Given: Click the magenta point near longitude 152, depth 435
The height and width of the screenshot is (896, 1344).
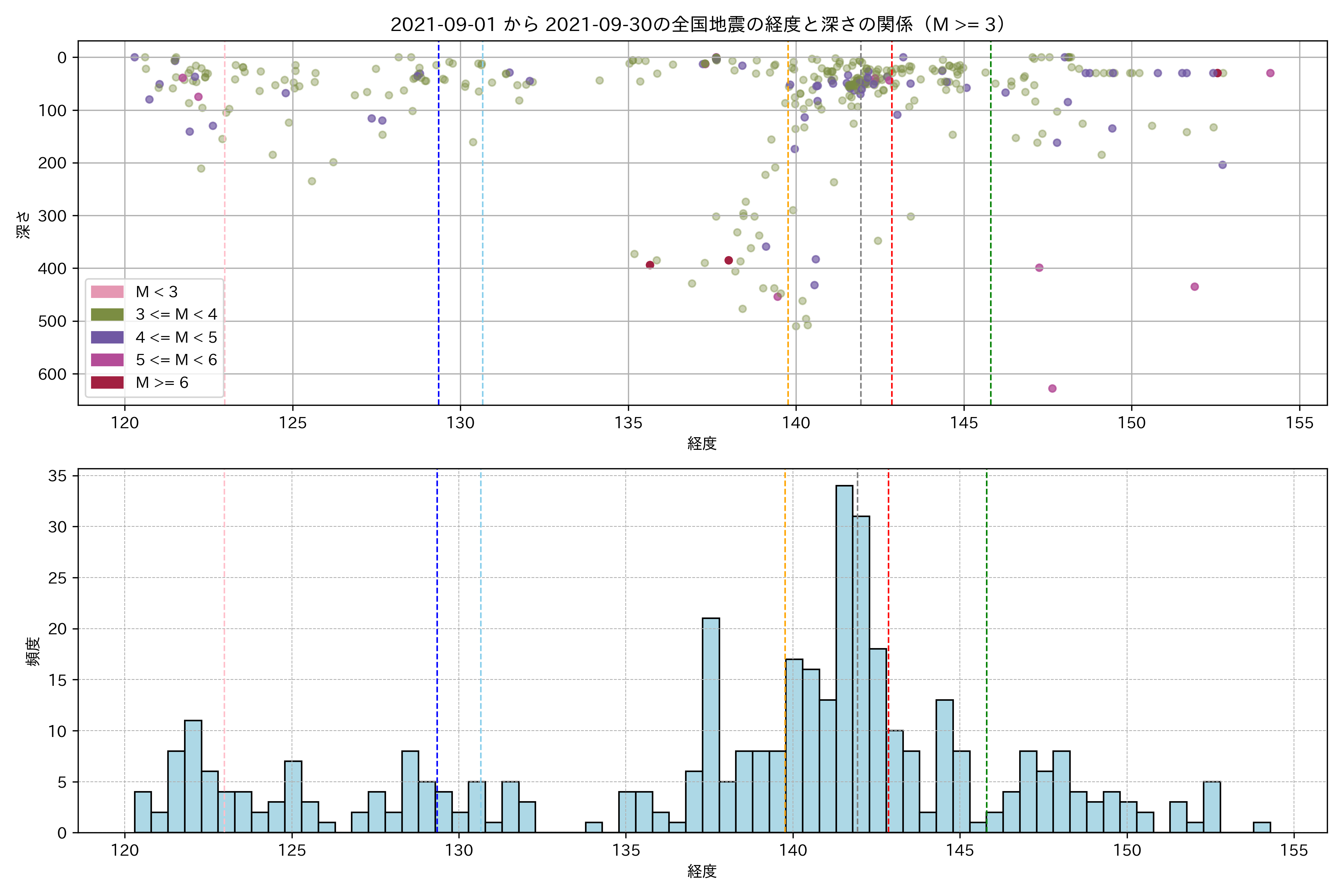Looking at the screenshot, I should pos(1194,287).
